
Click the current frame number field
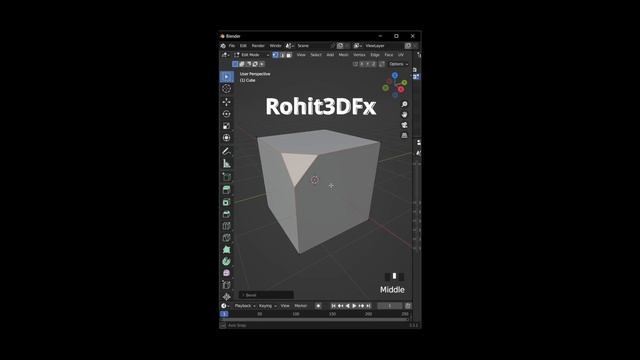click(390, 306)
